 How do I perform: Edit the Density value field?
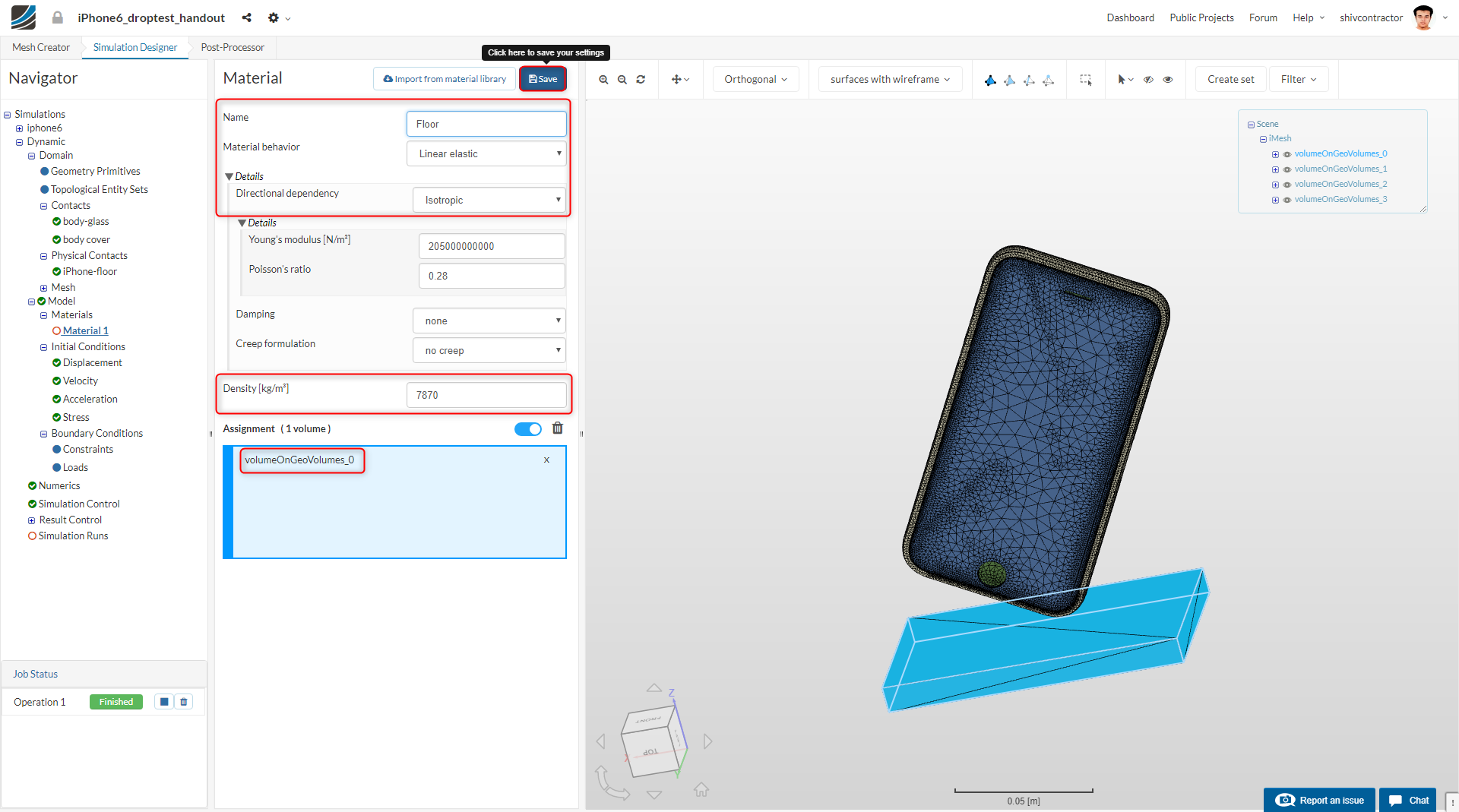click(x=486, y=395)
